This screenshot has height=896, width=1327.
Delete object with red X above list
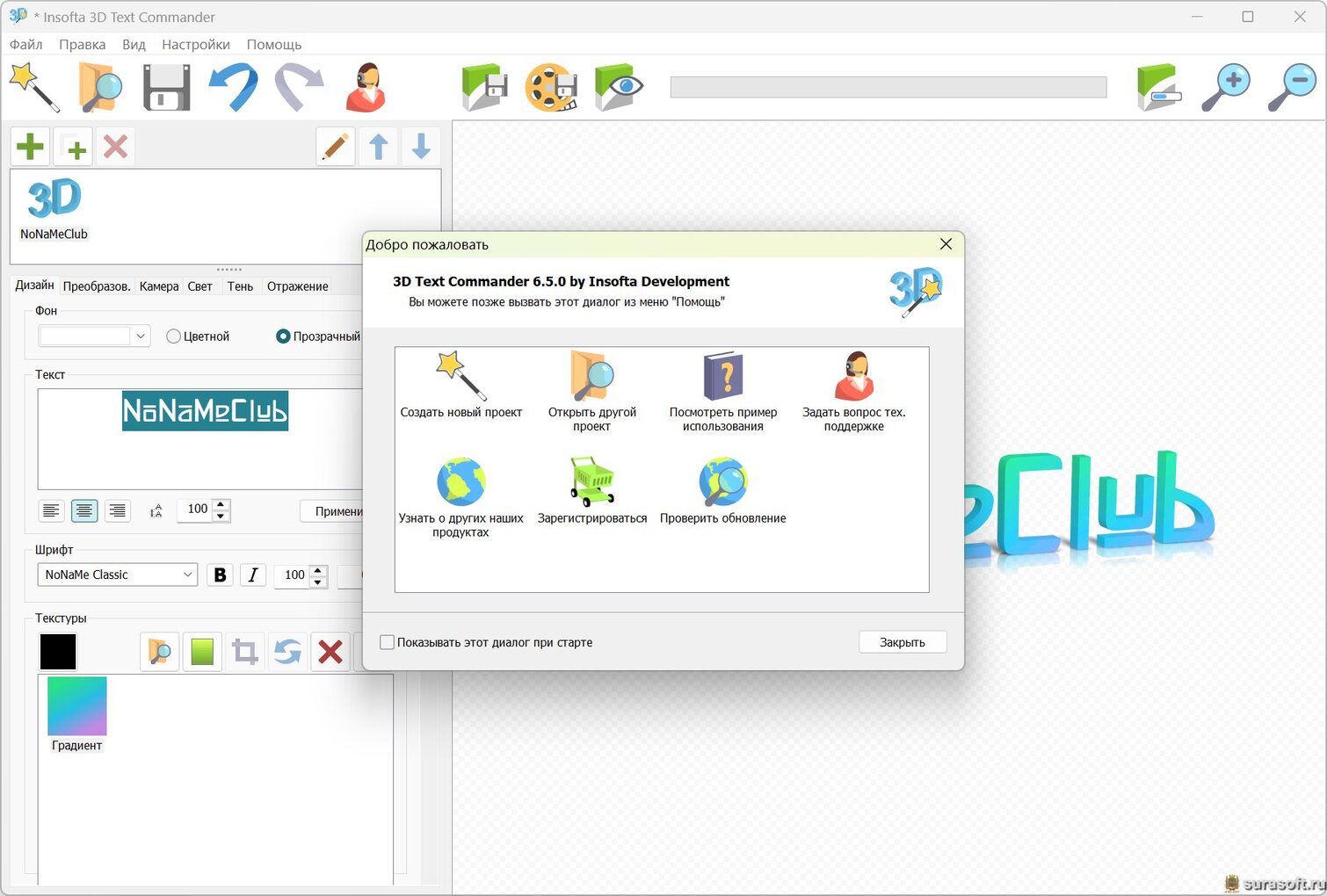[116, 146]
